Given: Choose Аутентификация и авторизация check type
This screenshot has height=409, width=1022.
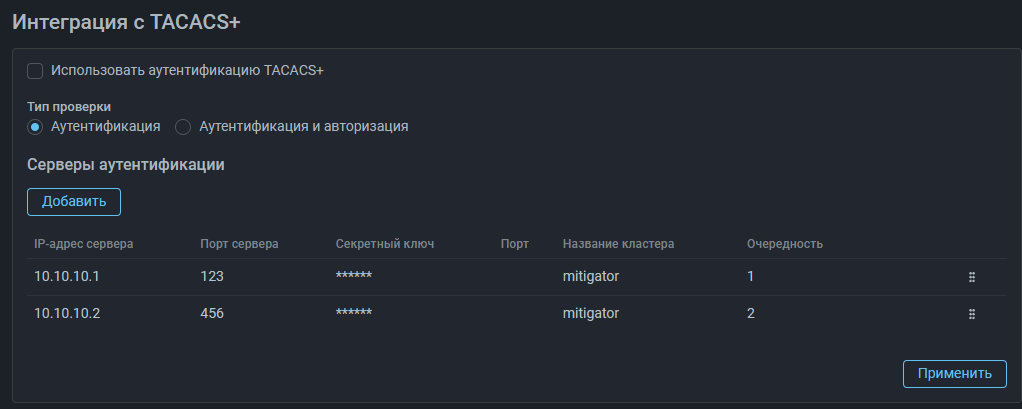Looking at the screenshot, I should click(x=183, y=127).
